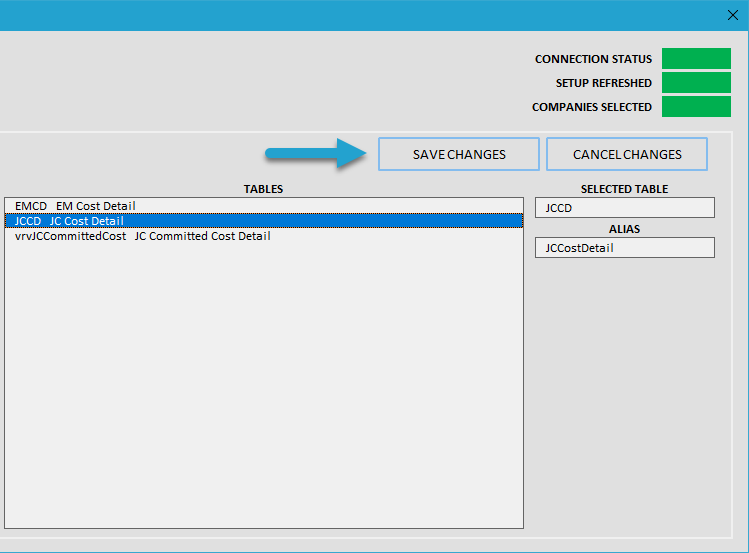Select the JCCD JC Cost Detail row

coord(264,221)
